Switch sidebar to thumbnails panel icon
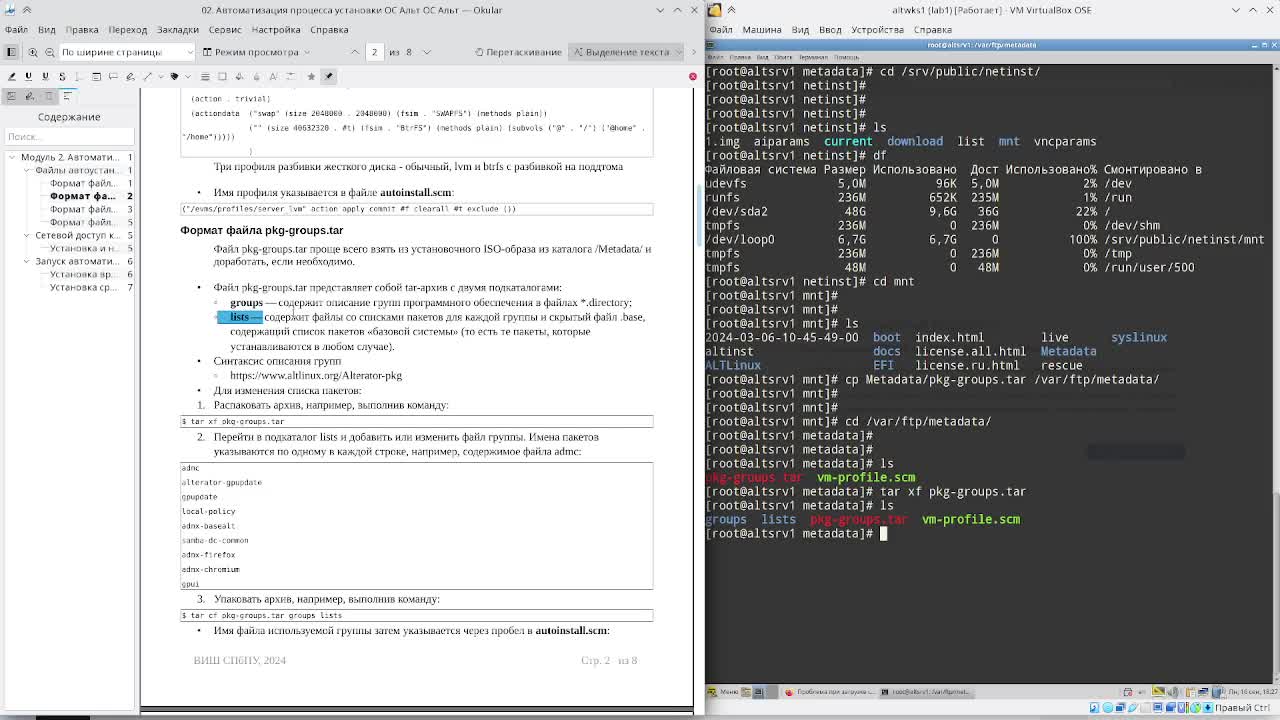The height and width of the screenshot is (720, 1280). click(x=11, y=96)
